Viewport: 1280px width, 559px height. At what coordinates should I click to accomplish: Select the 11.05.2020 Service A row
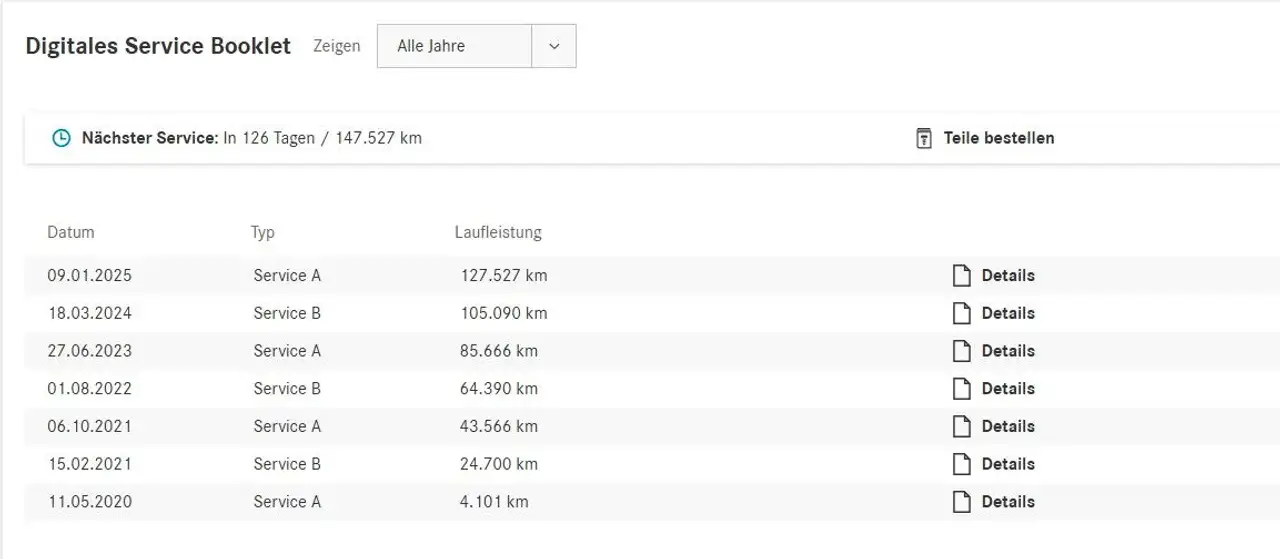(x=288, y=502)
